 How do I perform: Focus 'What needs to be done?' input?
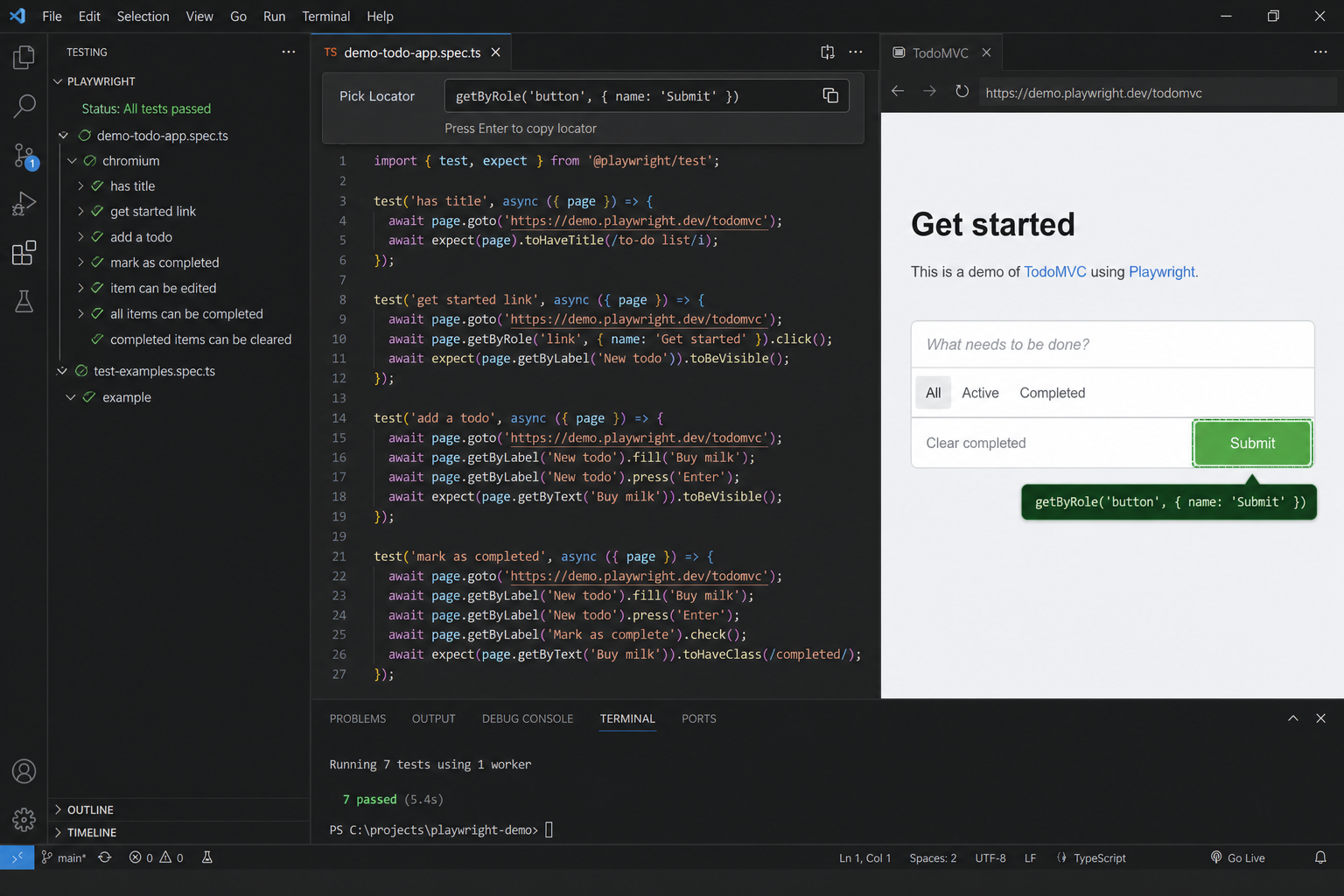[x=1112, y=345]
